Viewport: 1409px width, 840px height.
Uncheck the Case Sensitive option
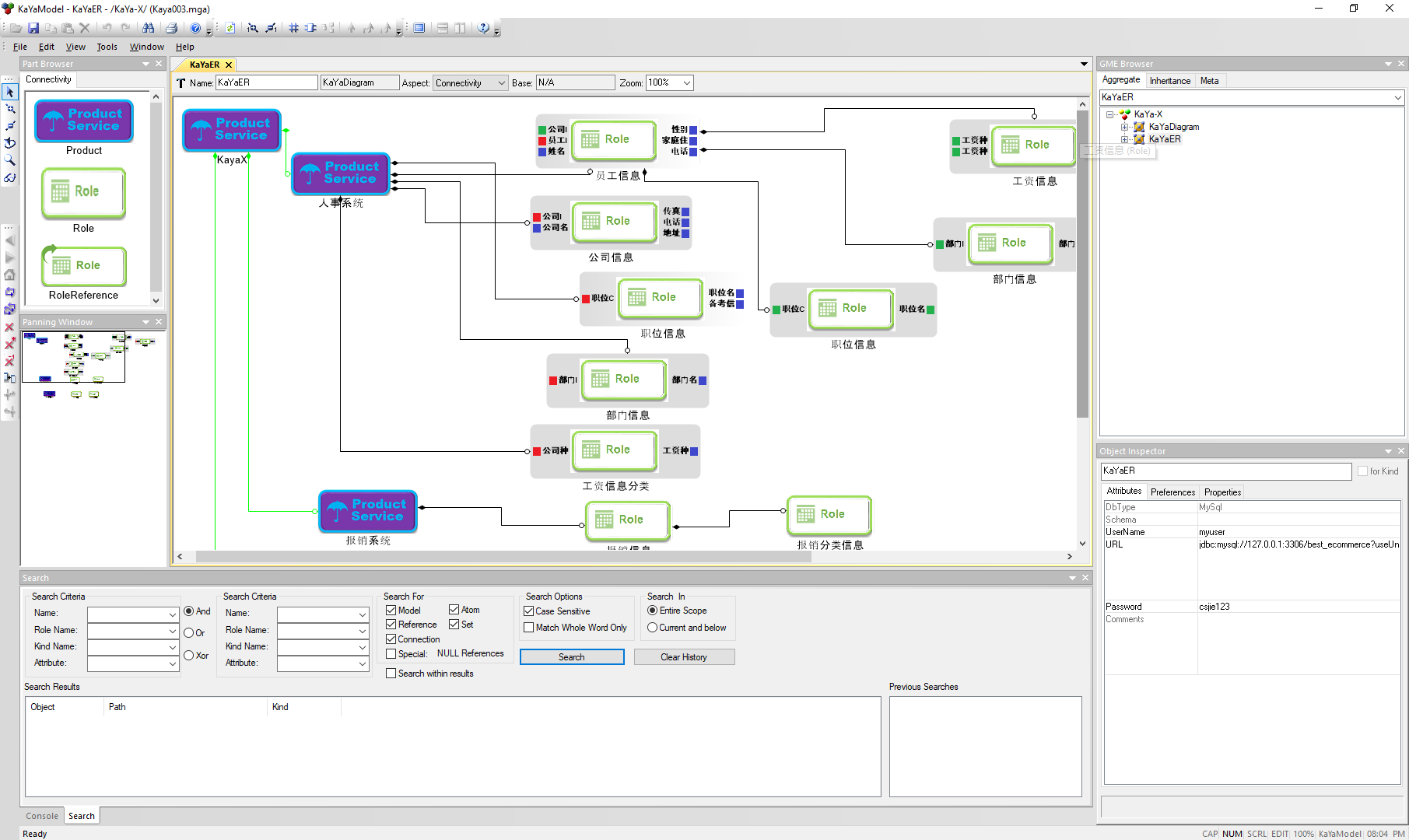(x=529, y=611)
